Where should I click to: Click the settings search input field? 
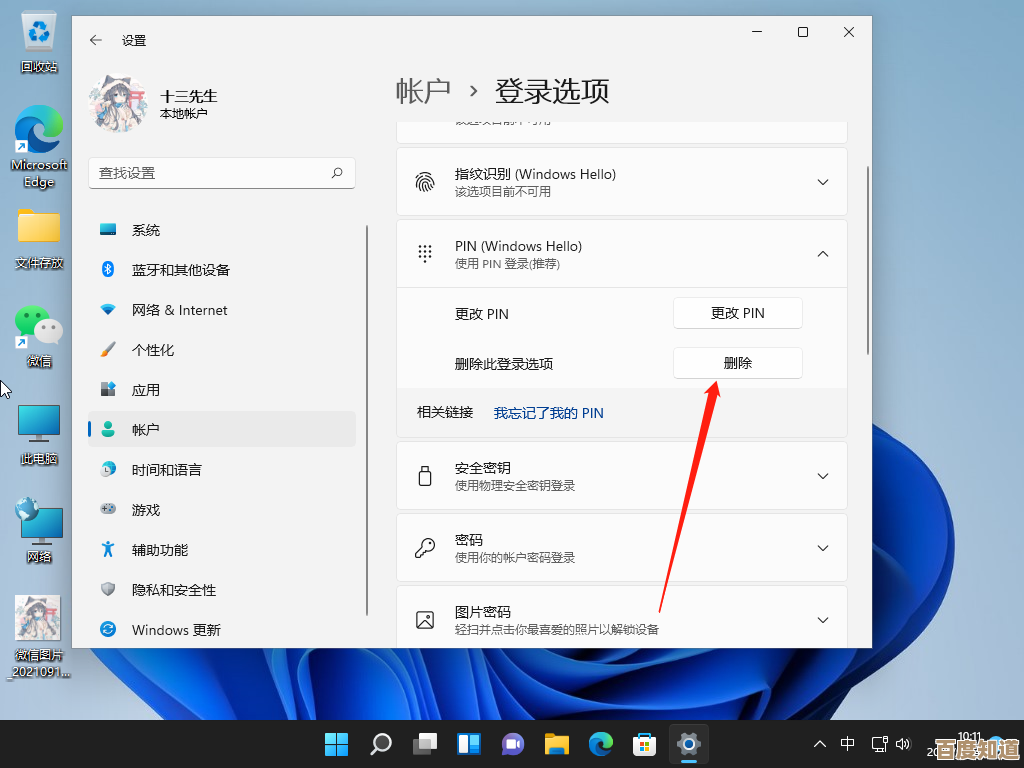(x=210, y=173)
